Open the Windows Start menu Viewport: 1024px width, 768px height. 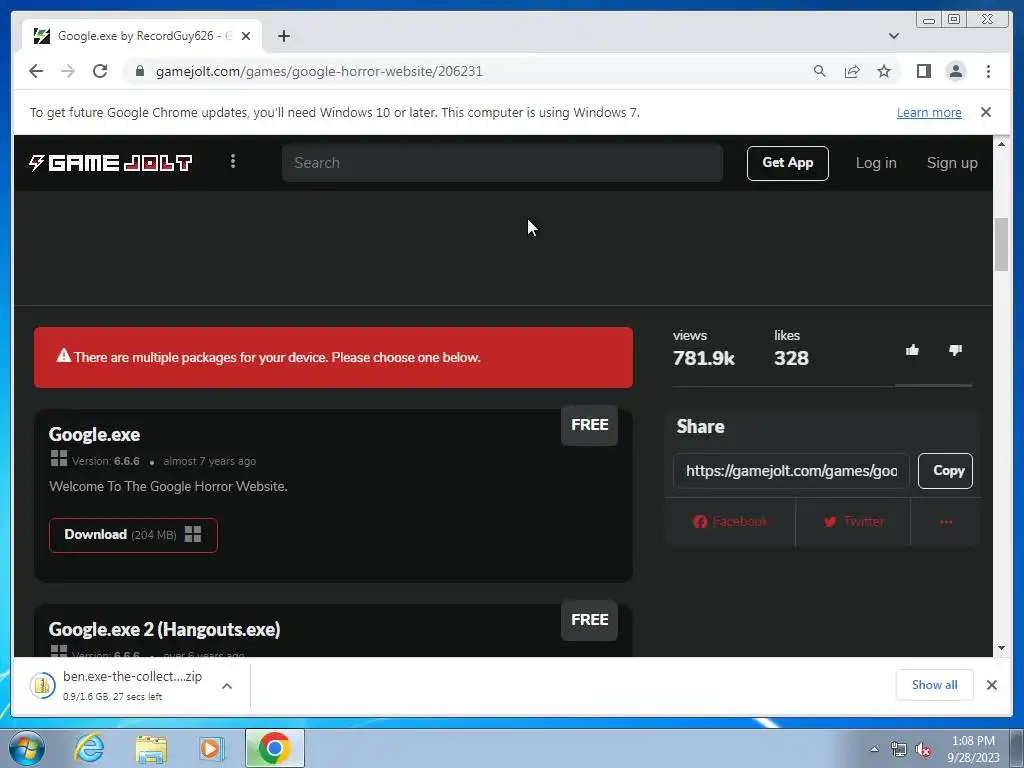(x=27, y=748)
